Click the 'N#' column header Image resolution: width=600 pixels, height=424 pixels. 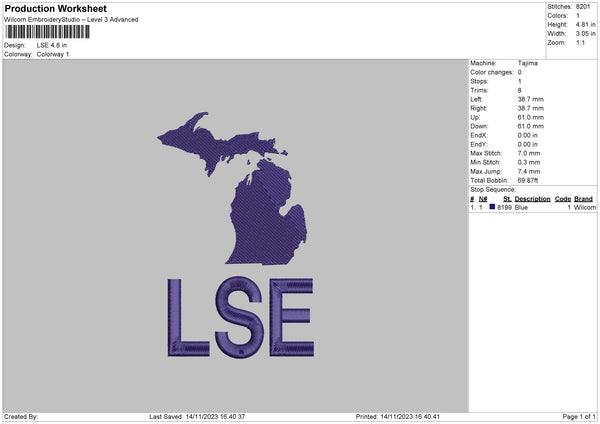tap(483, 199)
